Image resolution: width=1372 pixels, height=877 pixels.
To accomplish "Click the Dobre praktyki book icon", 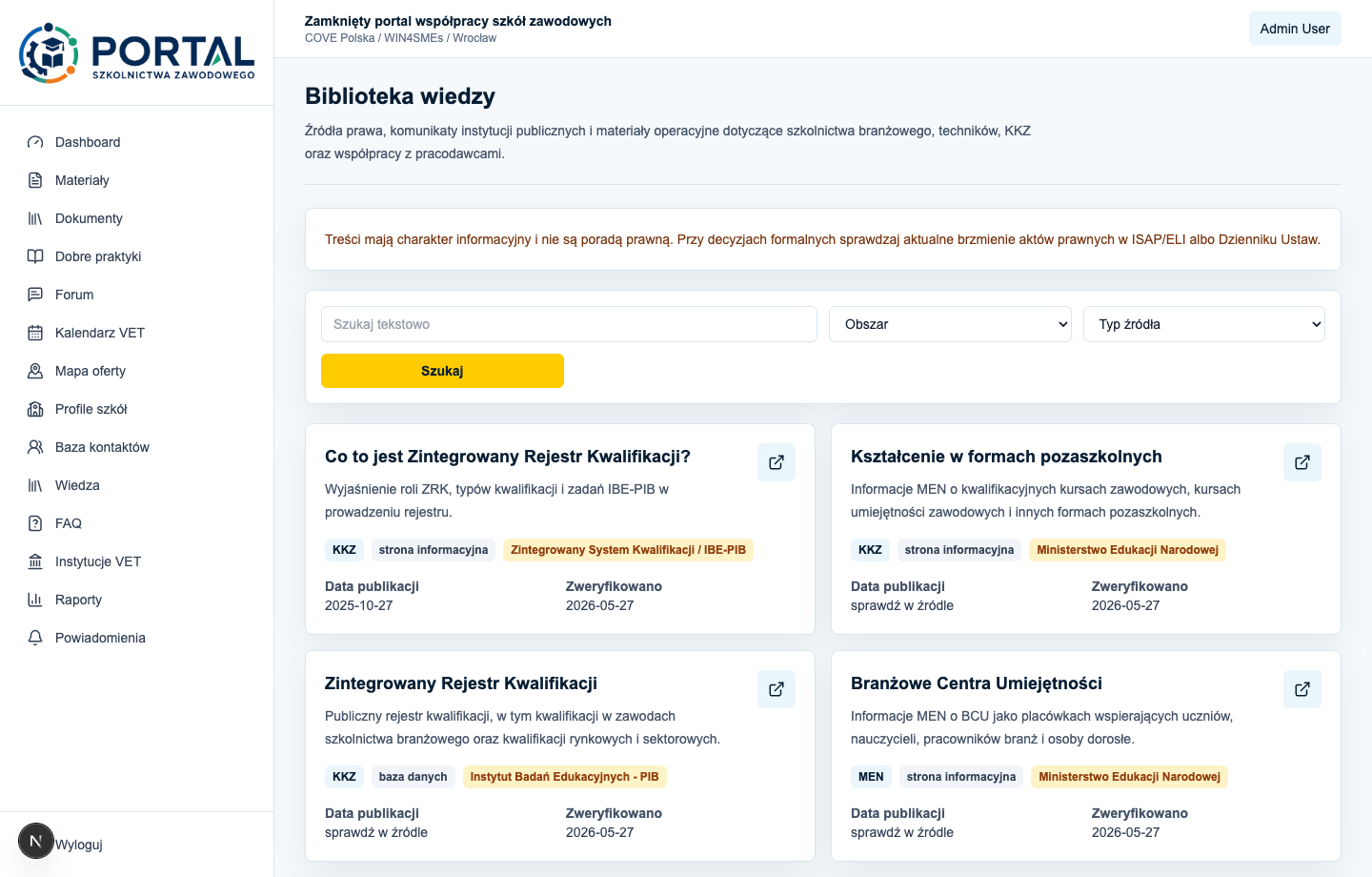I will pos(35,256).
